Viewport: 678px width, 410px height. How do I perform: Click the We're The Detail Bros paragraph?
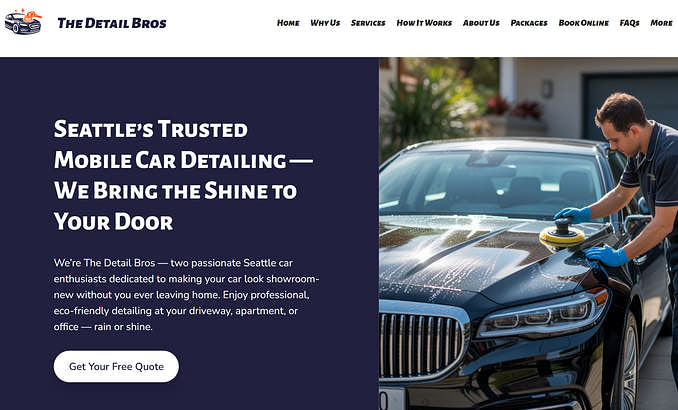(186, 295)
